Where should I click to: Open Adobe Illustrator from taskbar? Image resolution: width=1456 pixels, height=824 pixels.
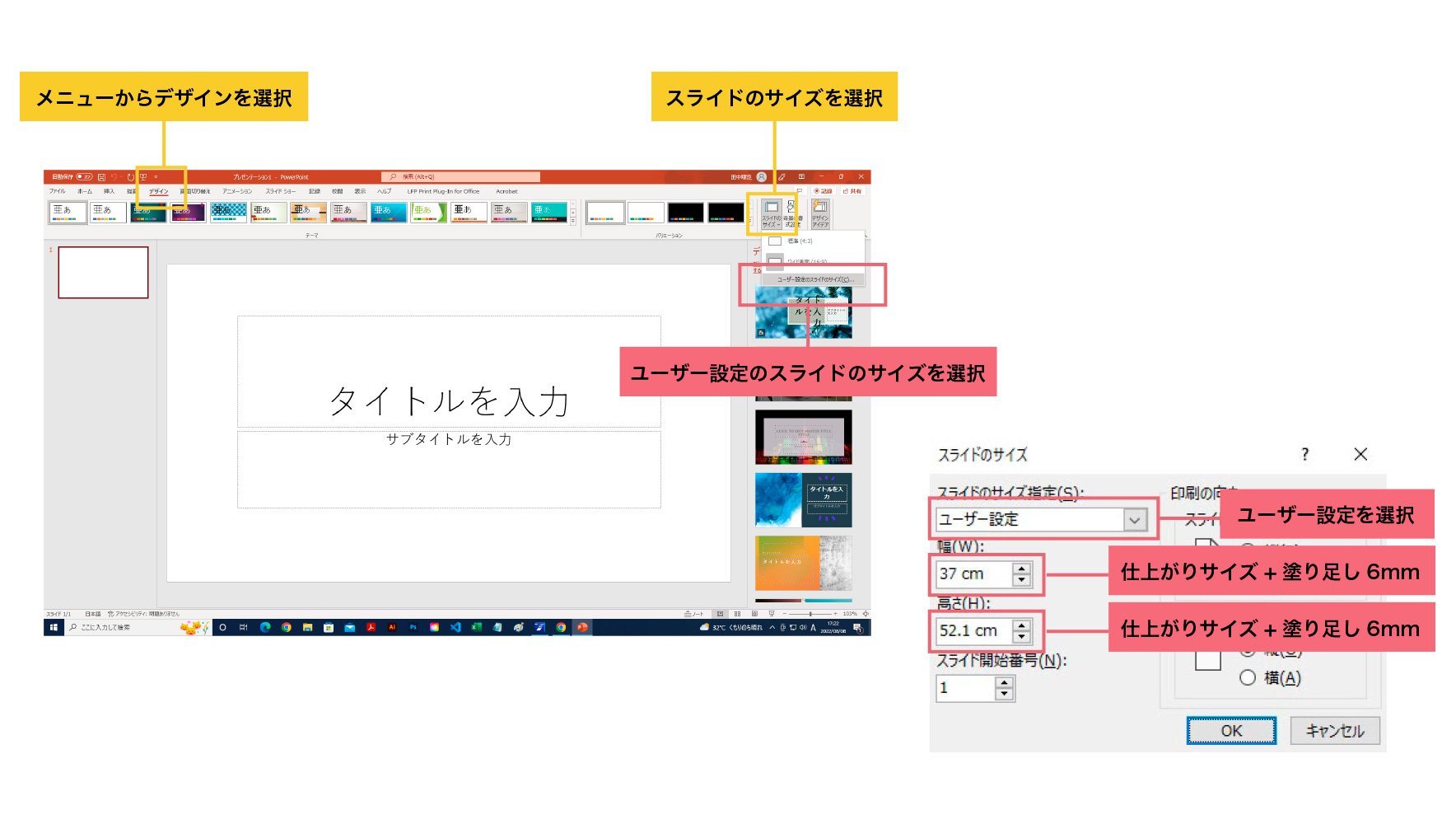click(x=392, y=627)
